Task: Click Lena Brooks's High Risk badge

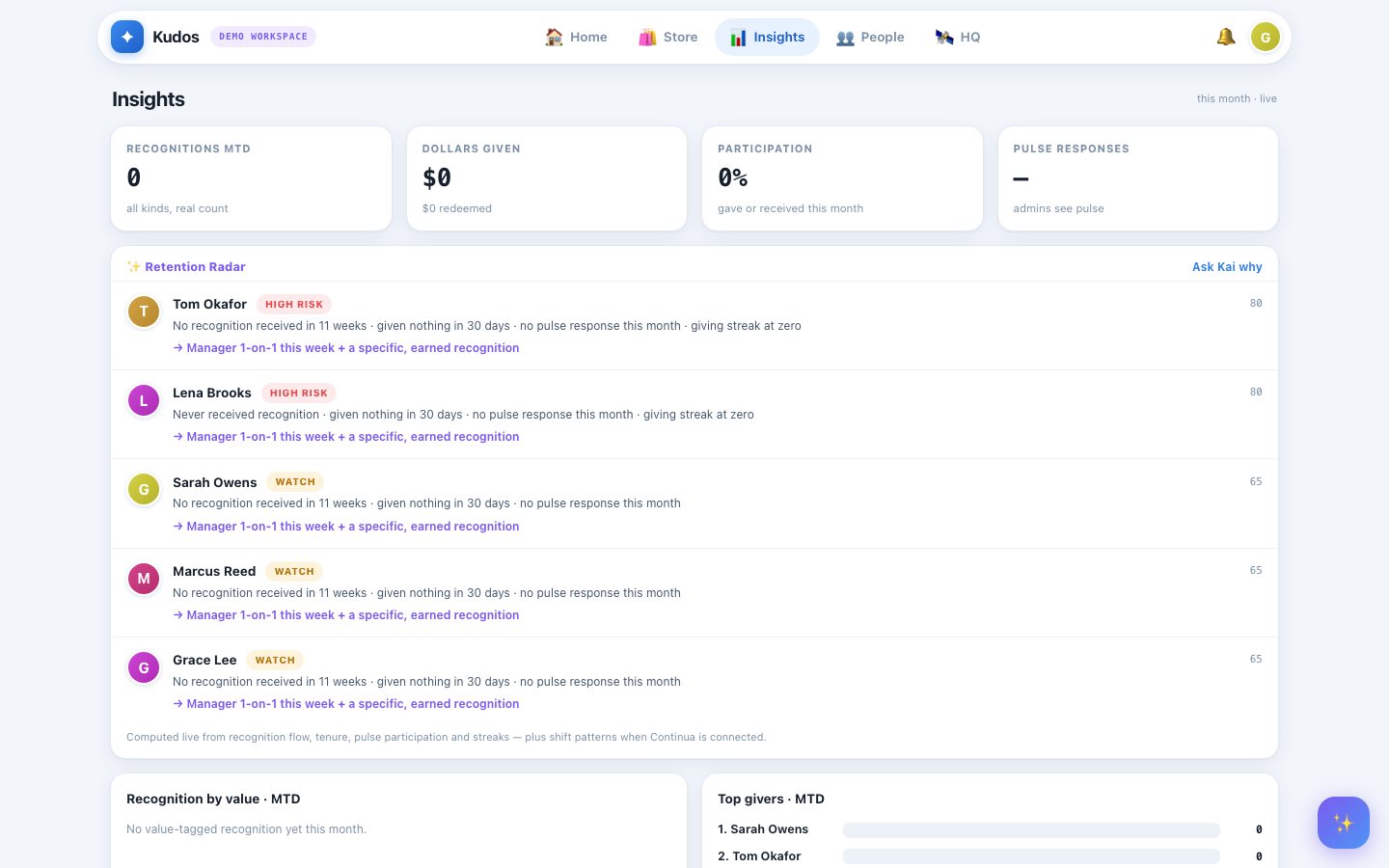Action: pyautogui.click(x=299, y=393)
